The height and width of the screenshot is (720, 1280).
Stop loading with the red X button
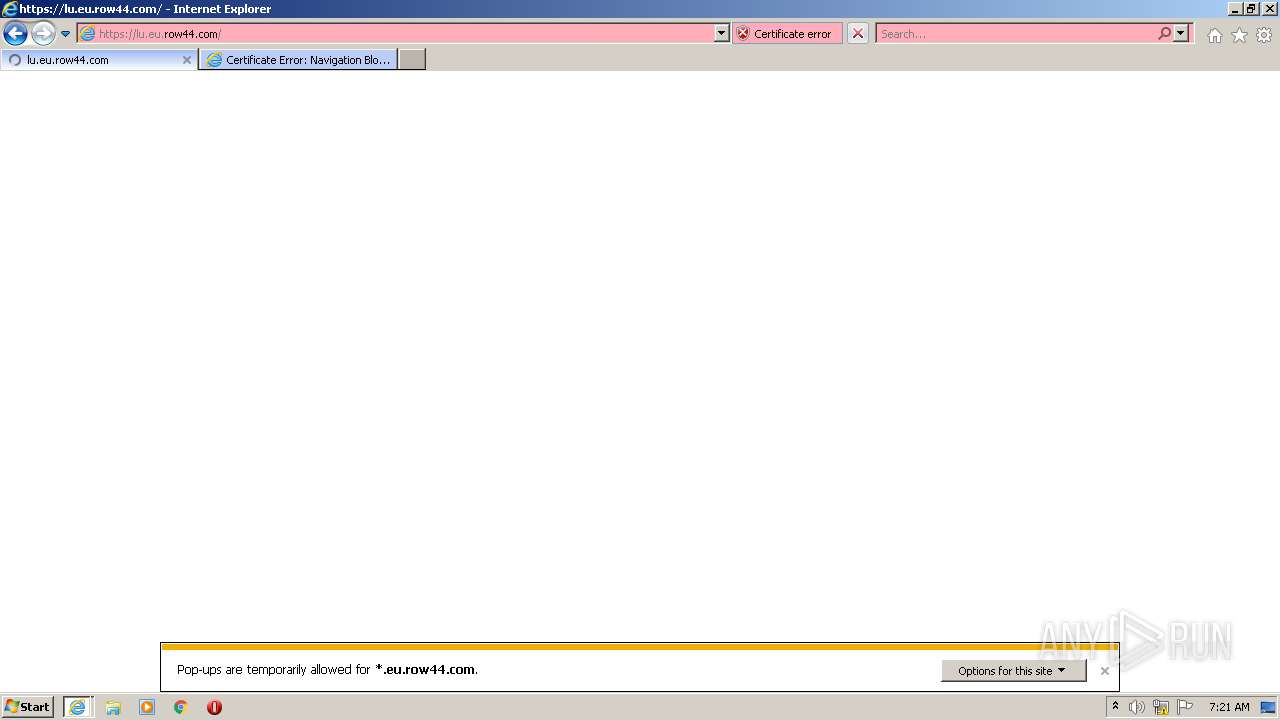tap(858, 34)
